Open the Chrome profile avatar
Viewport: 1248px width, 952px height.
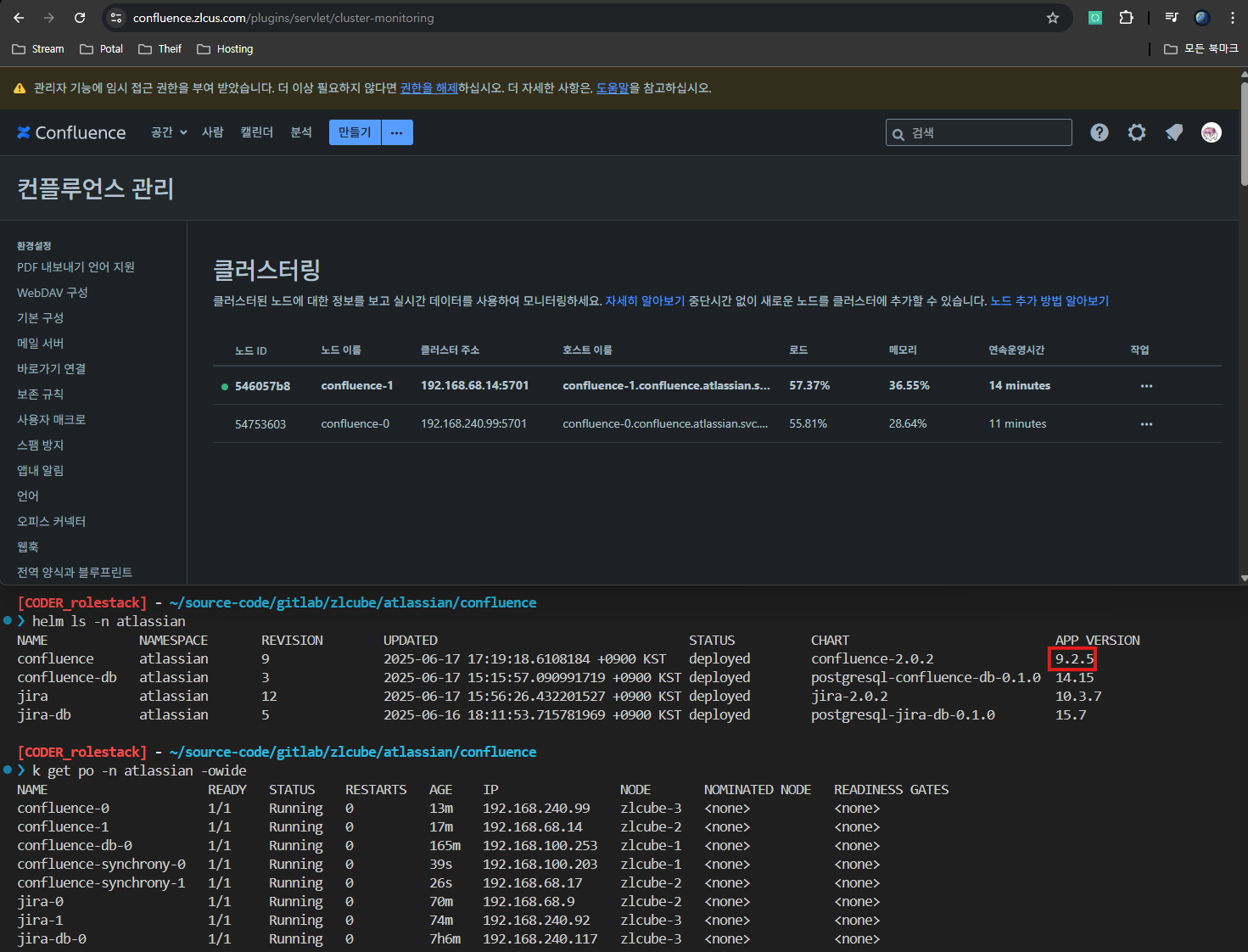coord(1202,18)
